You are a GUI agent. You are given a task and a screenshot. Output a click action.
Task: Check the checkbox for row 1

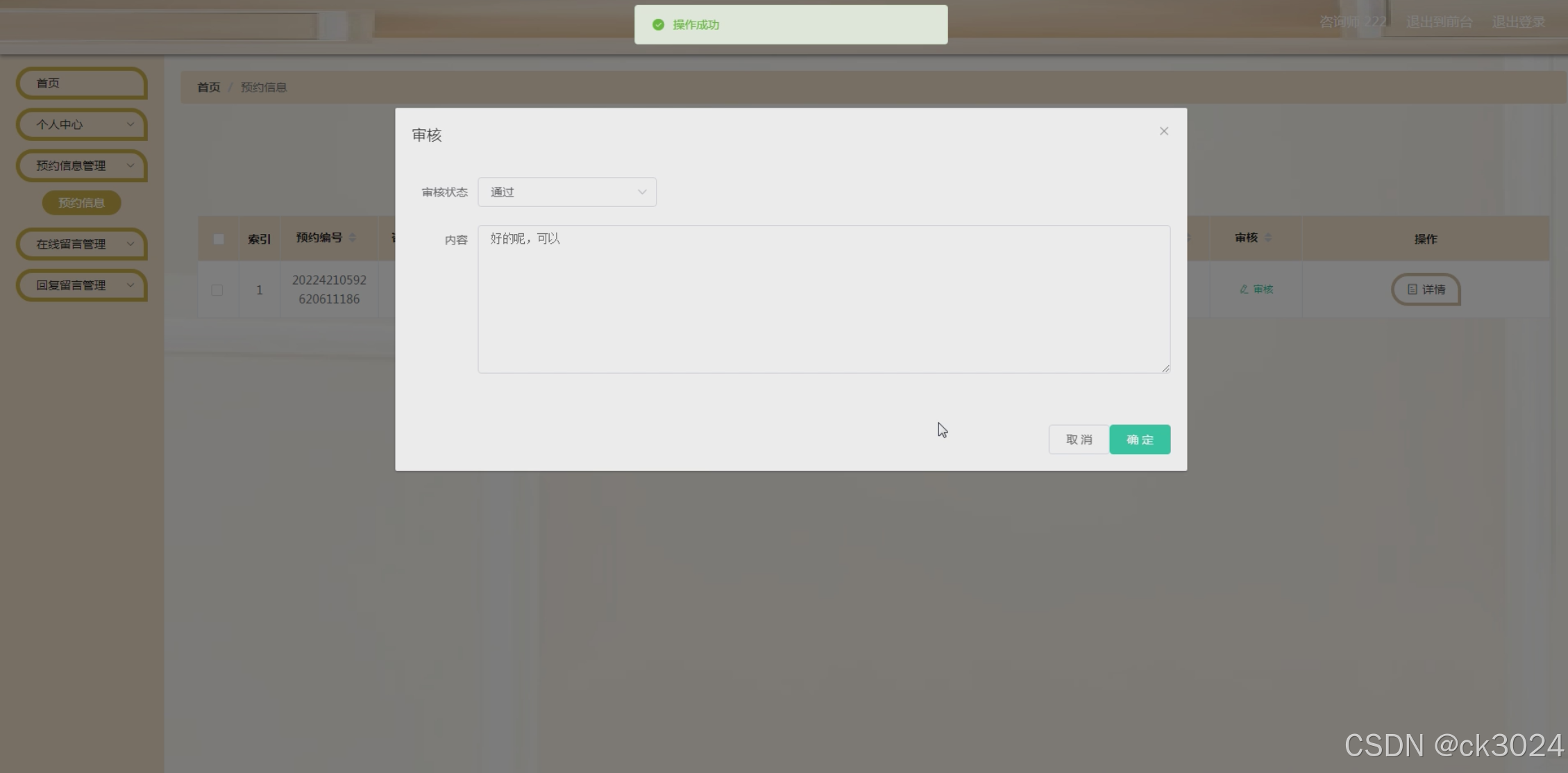[x=217, y=290]
